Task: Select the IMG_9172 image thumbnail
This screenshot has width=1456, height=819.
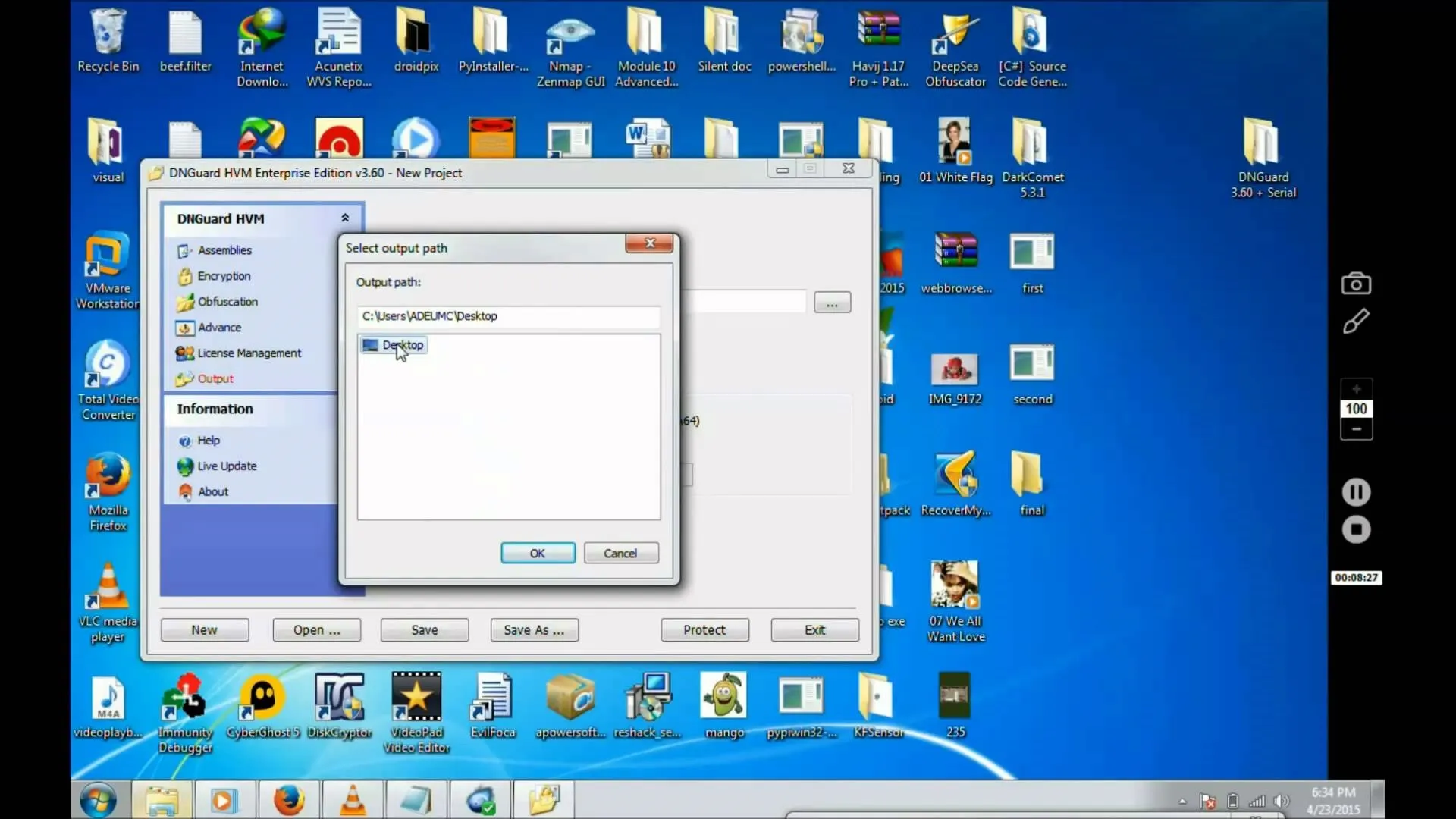Action: (955, 379)
